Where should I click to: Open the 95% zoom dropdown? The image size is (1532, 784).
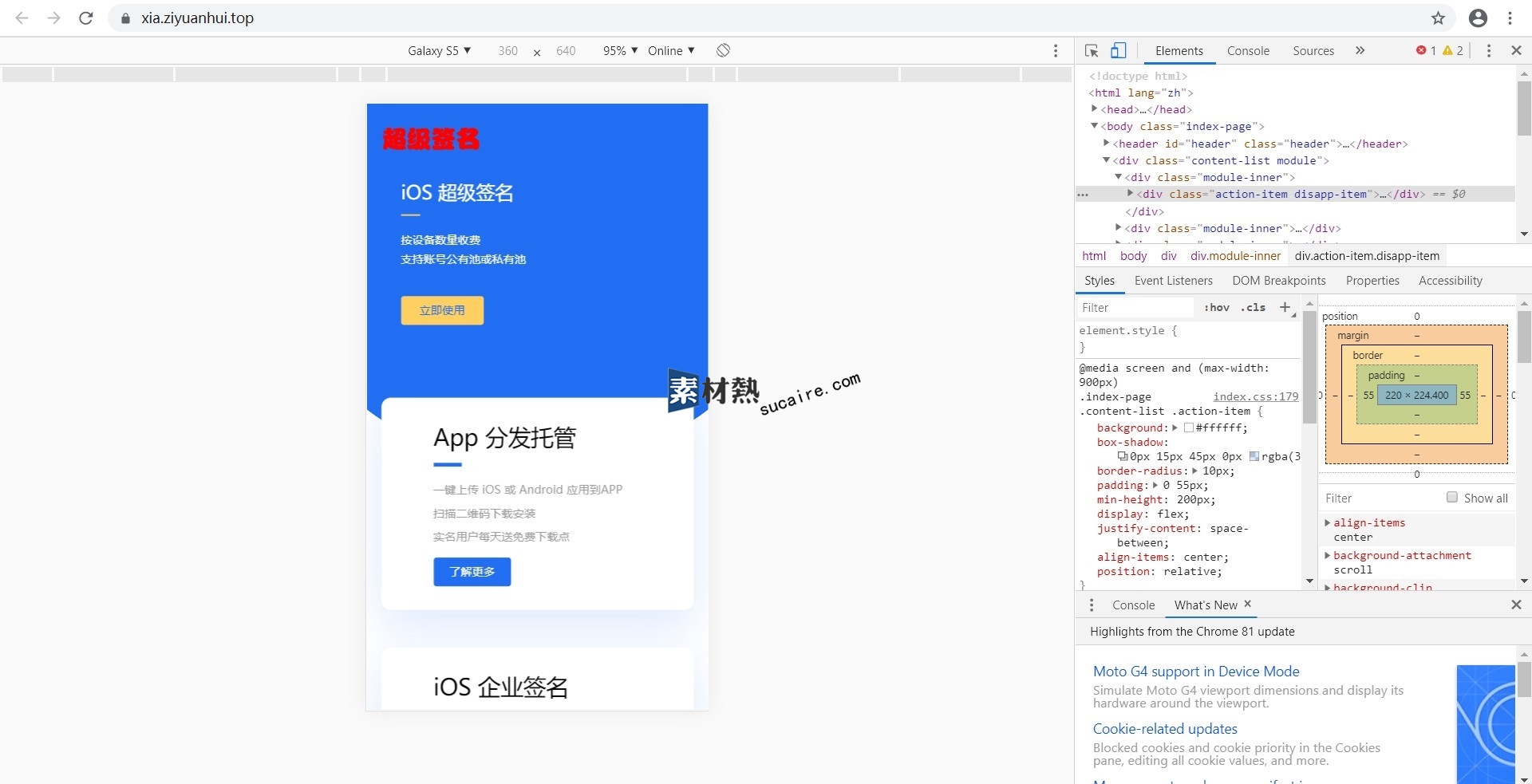click(x=620, y=50)
